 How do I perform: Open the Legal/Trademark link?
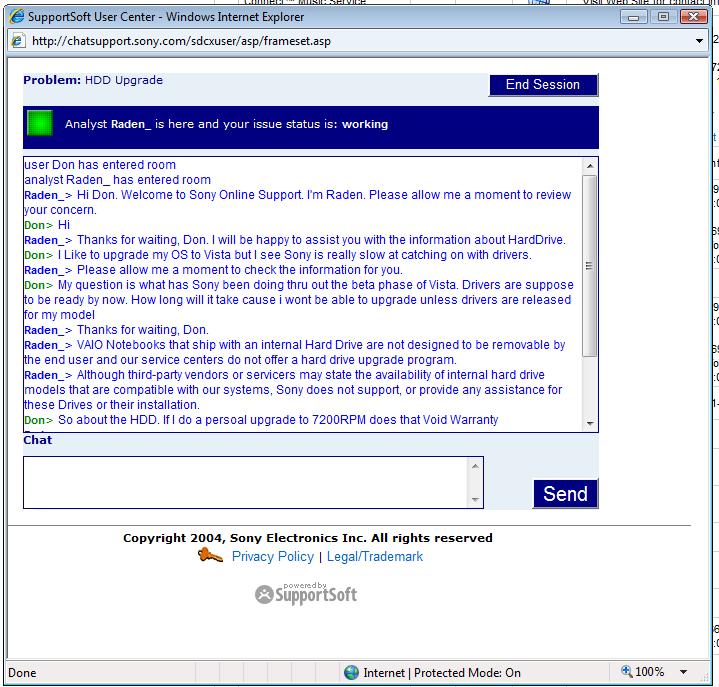click(x=375, y=556)
